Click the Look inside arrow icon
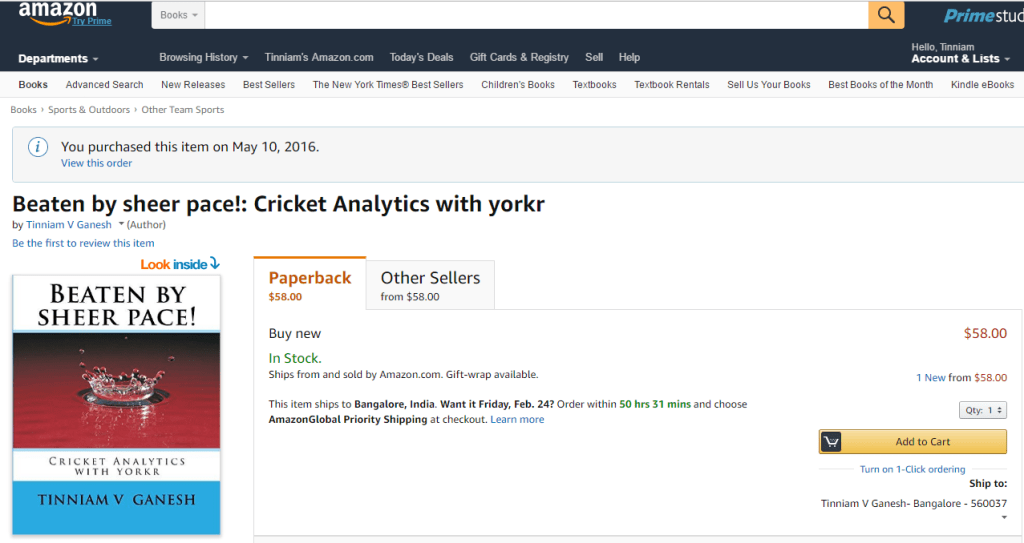This screenshot has height=543, width=1024. [x=214, y=264]
